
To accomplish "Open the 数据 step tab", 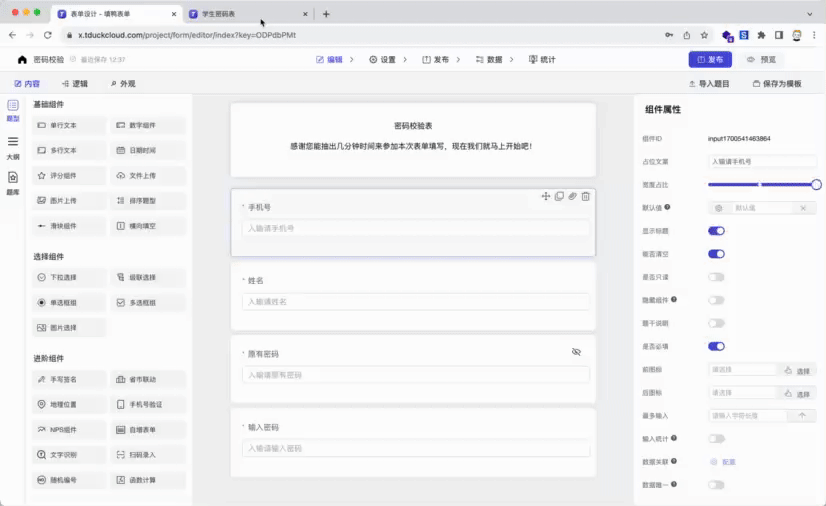I will 489,59.
